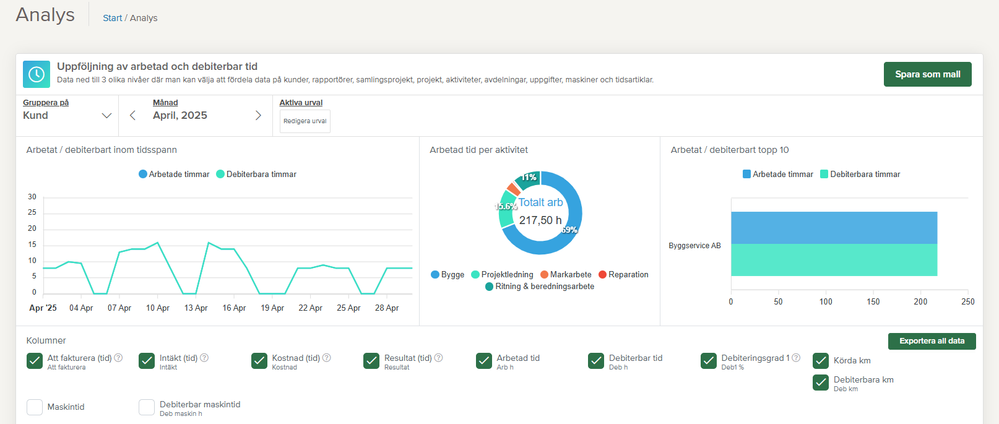Enable the Maskintid column checkbox
The image size is (999, 424).
pyautogui.click(x=35, y=407)
